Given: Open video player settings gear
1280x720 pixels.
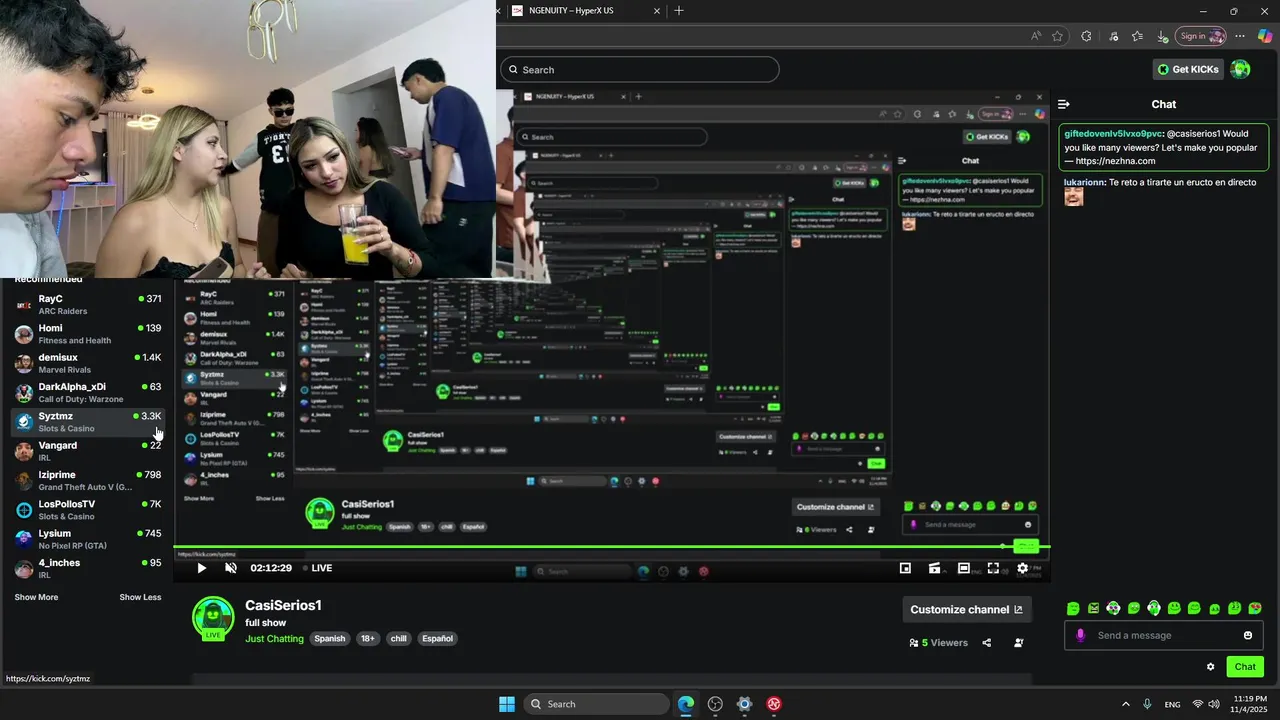Looking at the screenshot, I should pyautogui.click(x=1022, y=568).
